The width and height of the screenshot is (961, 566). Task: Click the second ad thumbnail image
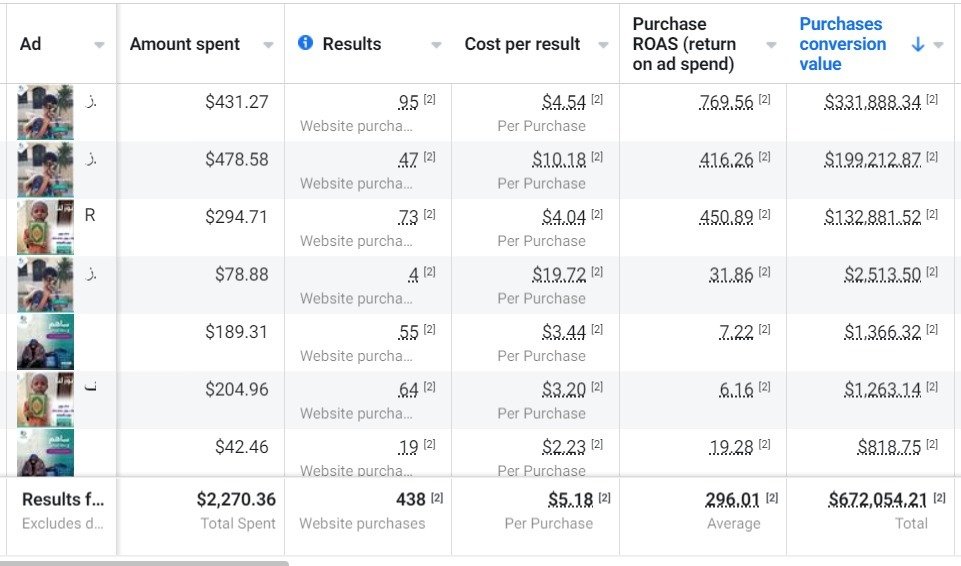click(x=45, y=169)
